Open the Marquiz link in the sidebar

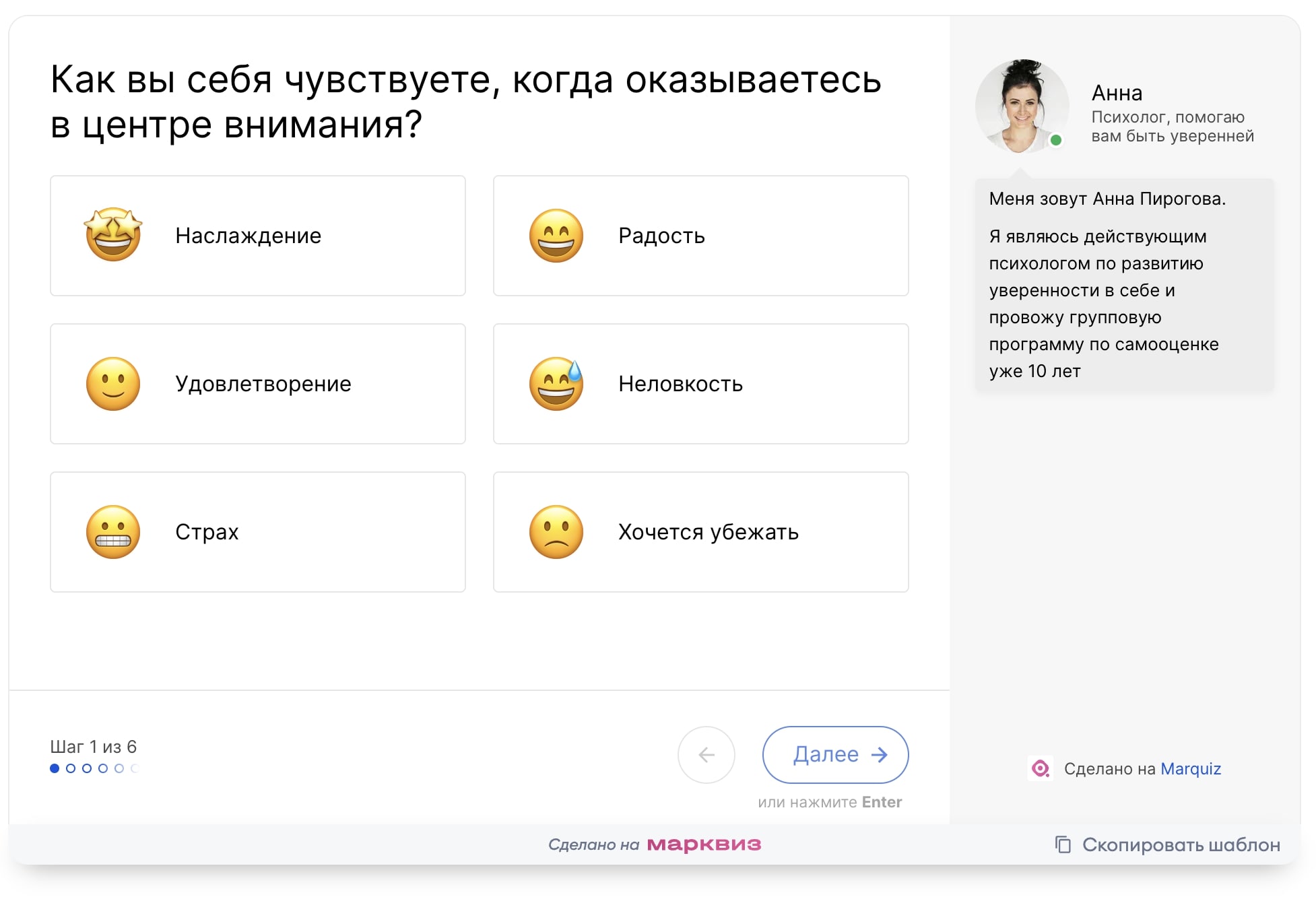[1191, 768]
